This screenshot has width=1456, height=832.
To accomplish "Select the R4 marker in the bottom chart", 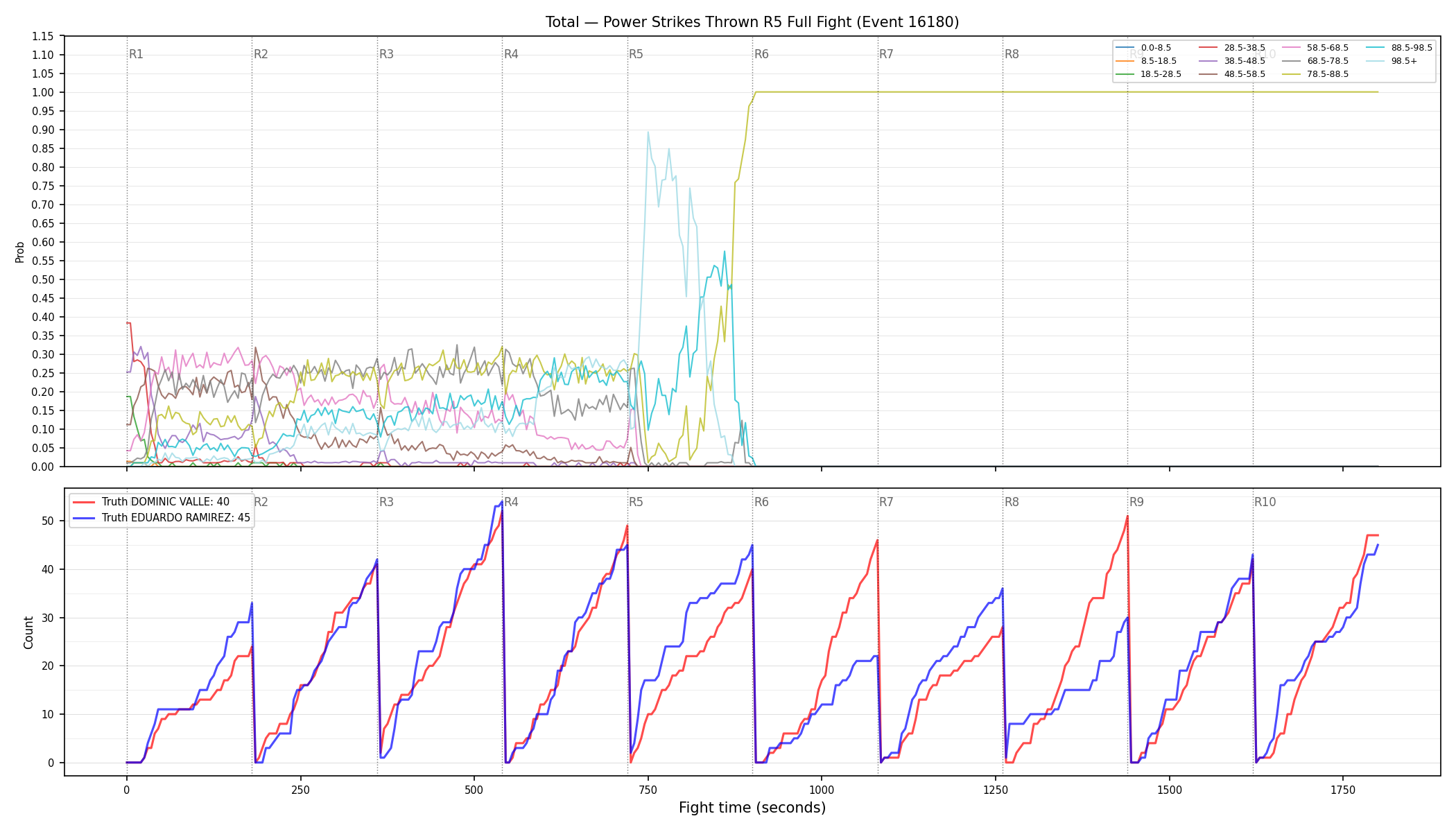I will tap(511, 502).
